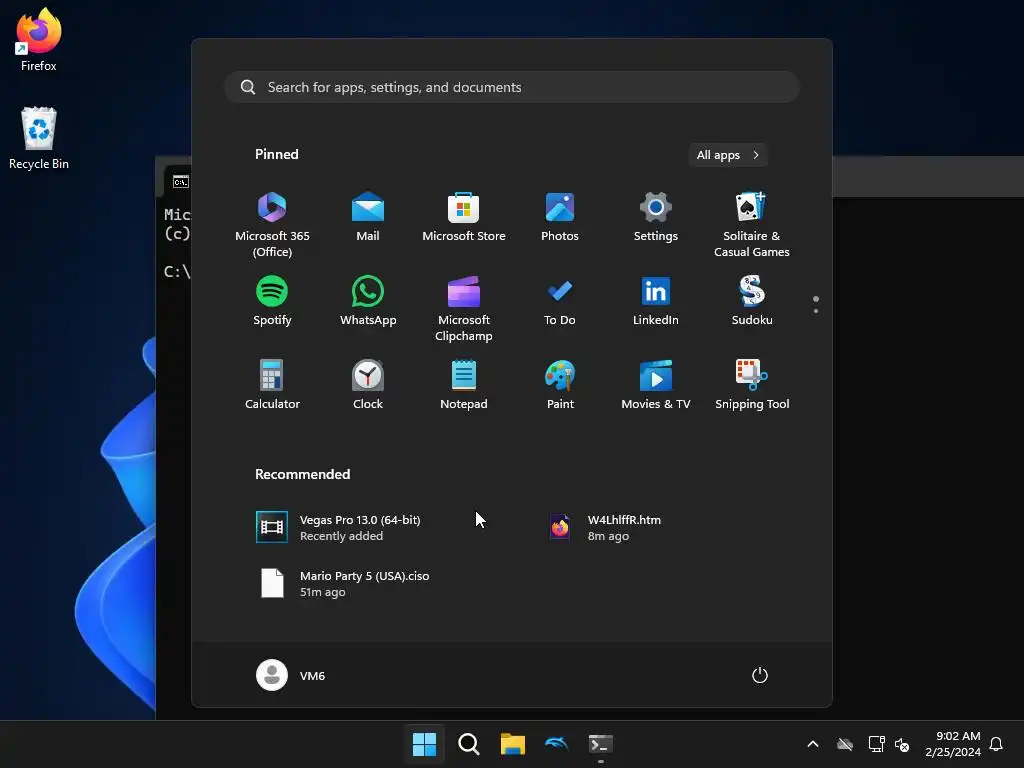This screenshot has height=768, width=1024.
Task: Open Notepad from Start menu
Action: (x=464, y=385)
